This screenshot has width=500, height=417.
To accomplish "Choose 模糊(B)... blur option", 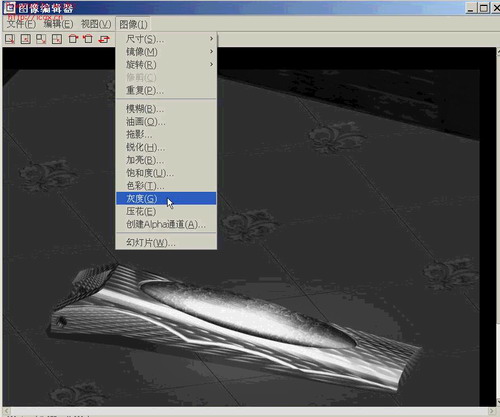I will tap(166, 109).
